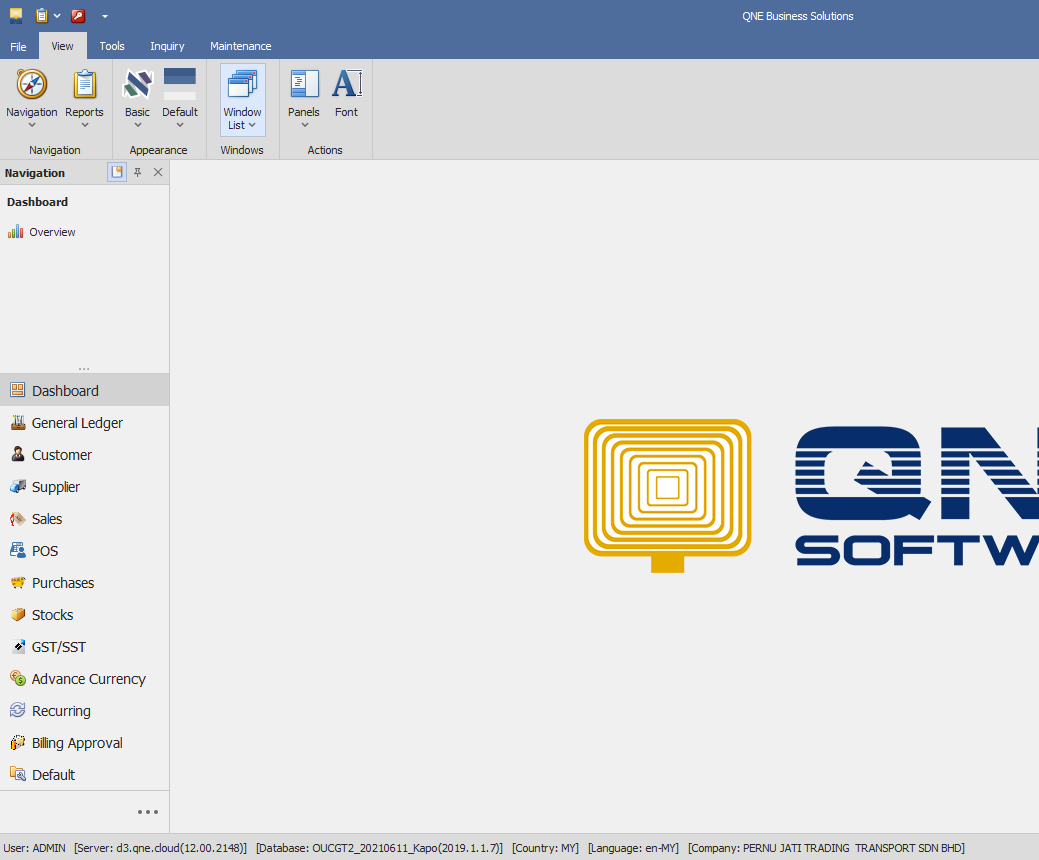Screen dimensions: 1039x860
Task: Click the Advance Currency label in navigation
Action: click(x=89, y=678)
